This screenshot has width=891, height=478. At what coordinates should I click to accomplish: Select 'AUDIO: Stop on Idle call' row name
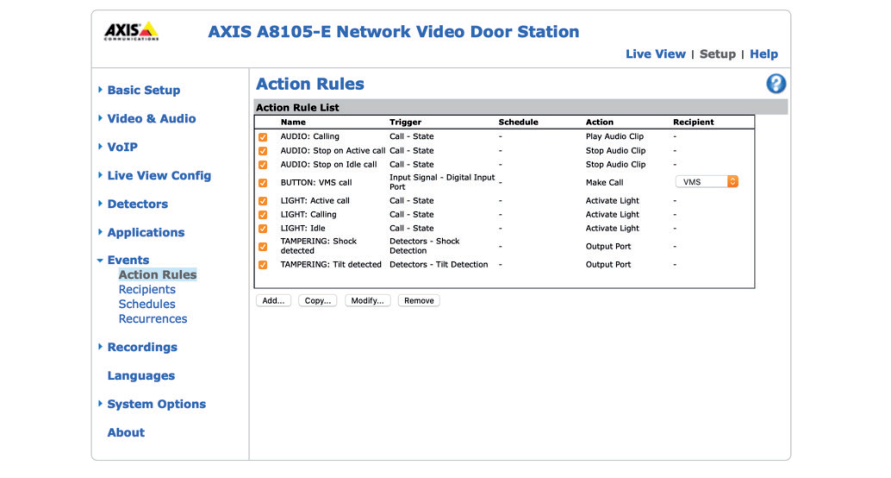pos(328,164)
